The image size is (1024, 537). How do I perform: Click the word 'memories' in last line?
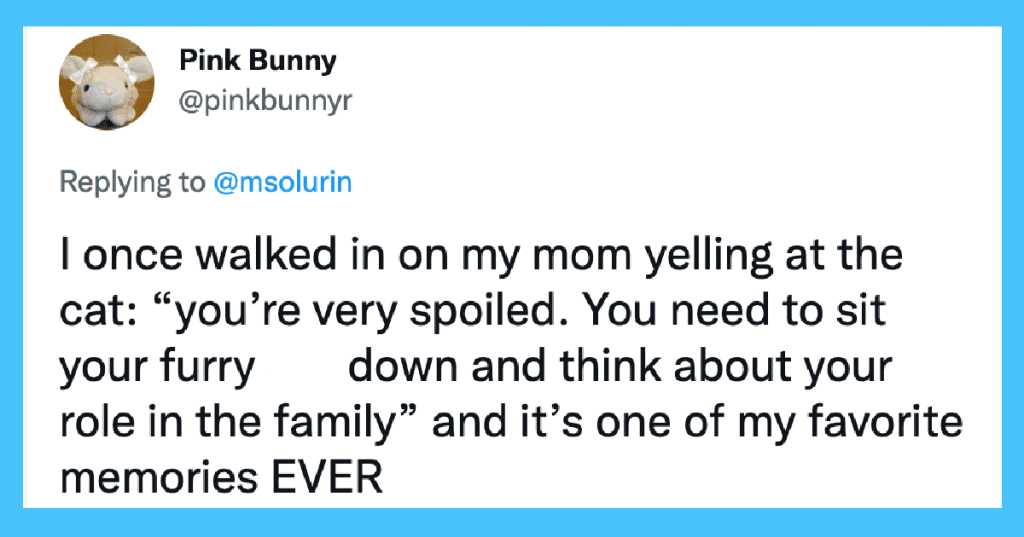pyautogui.click(x=159, y=478)
